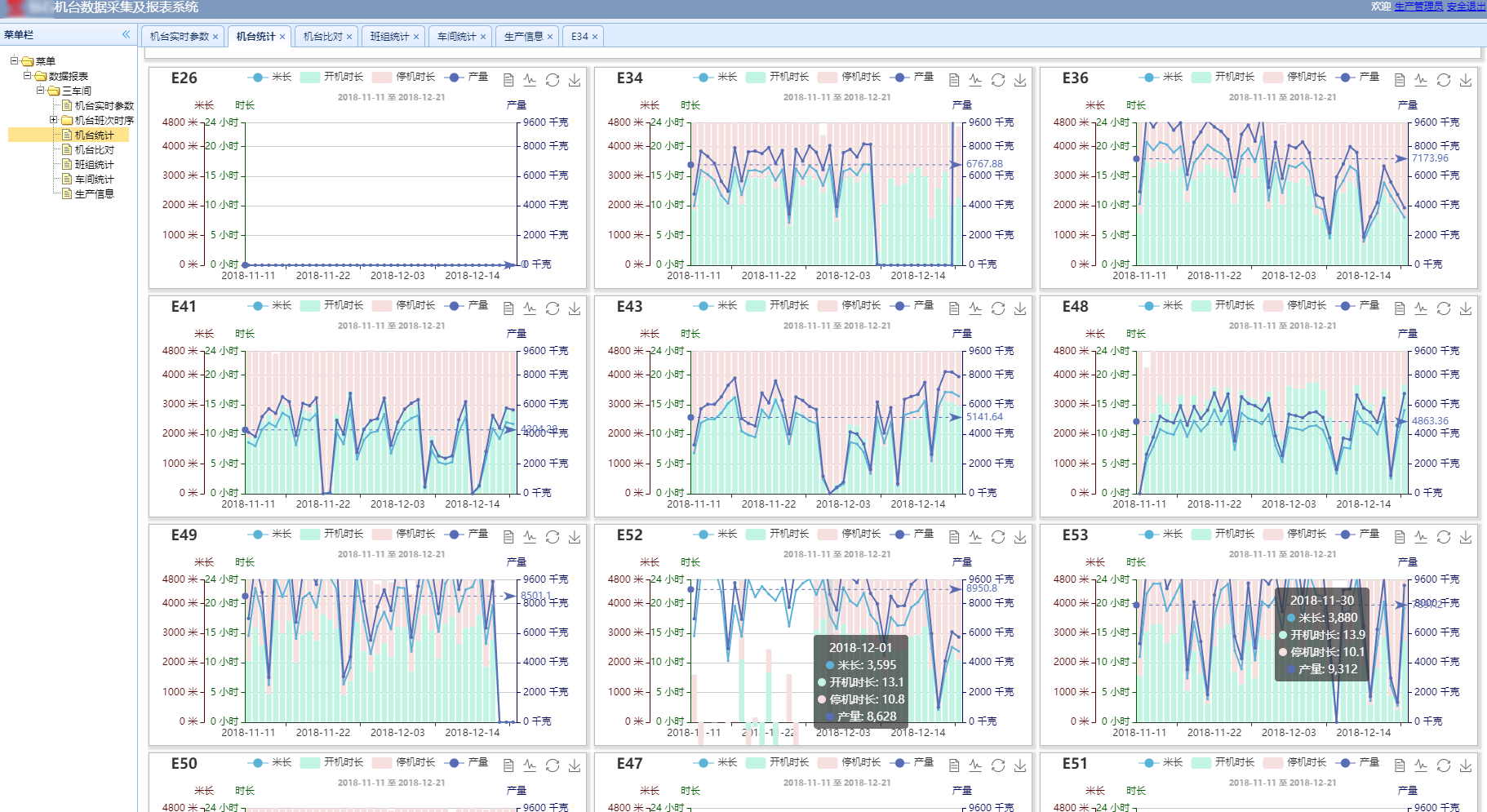Restore the E48 chart
1487x812 pixels.
click(x=1444, y=308)
